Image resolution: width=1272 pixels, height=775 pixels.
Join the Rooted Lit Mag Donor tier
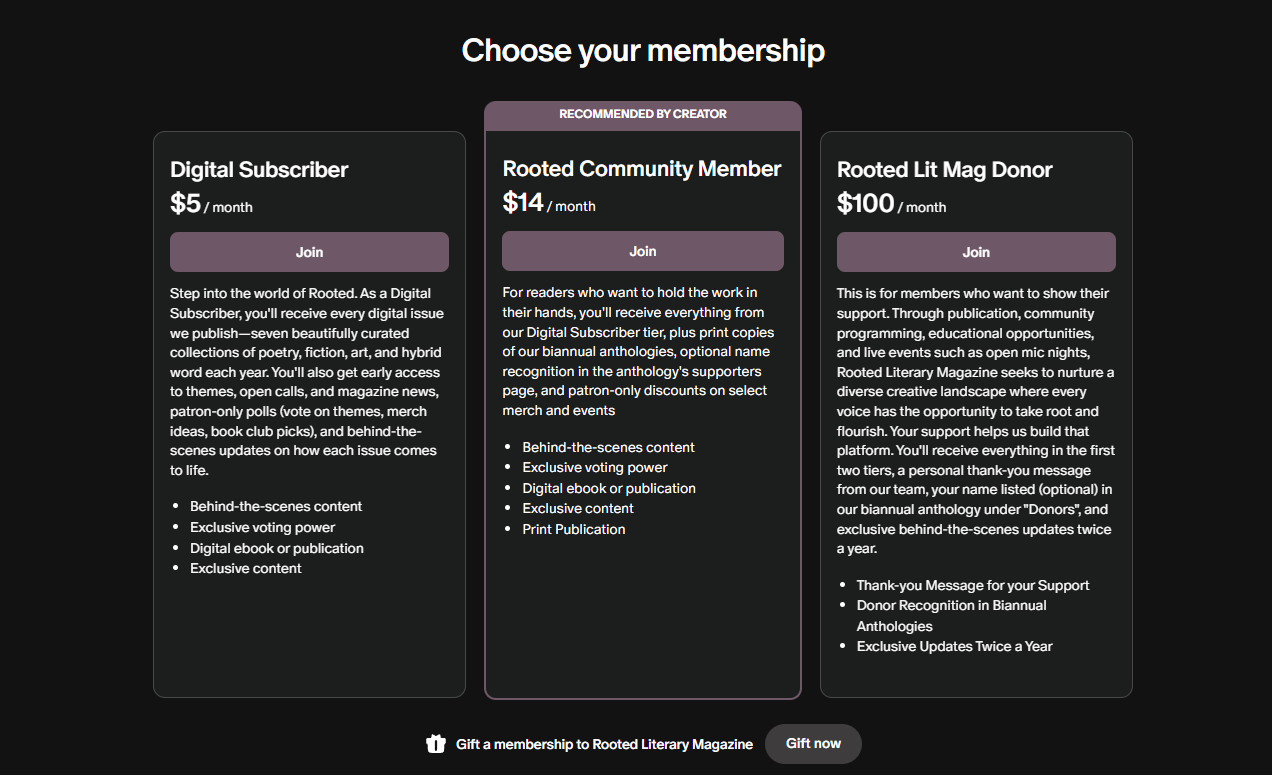[975, 252]
